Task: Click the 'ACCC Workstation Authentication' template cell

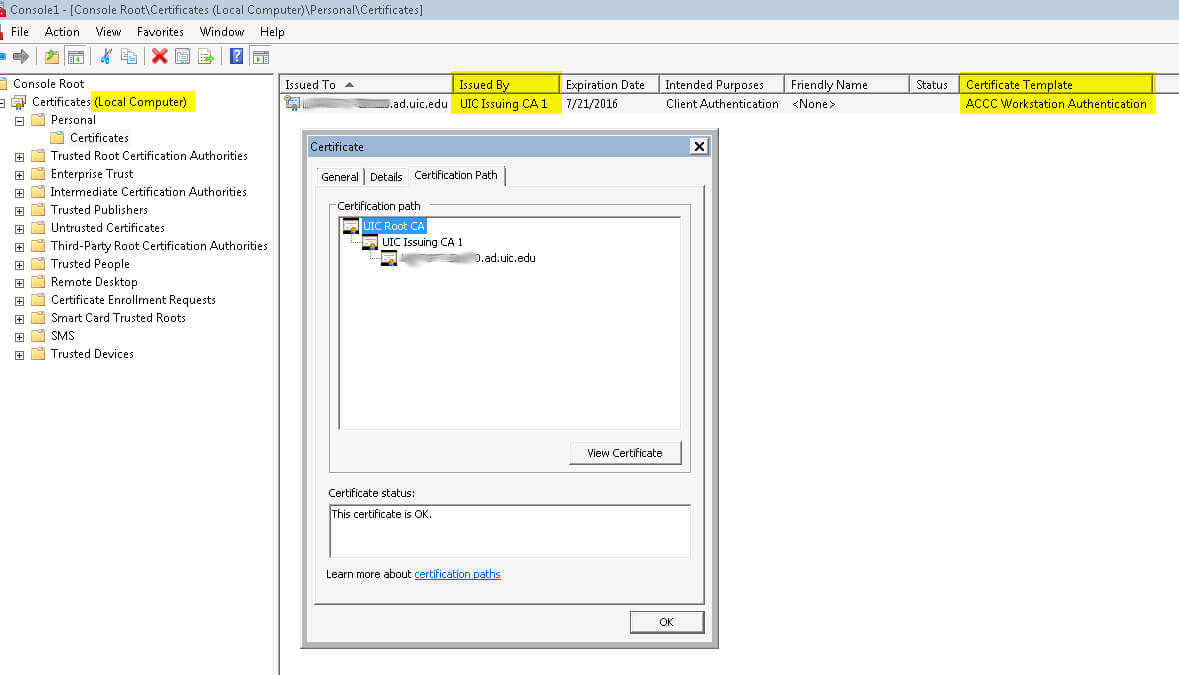Action: pyautogui.click(x=1056, y=104)
